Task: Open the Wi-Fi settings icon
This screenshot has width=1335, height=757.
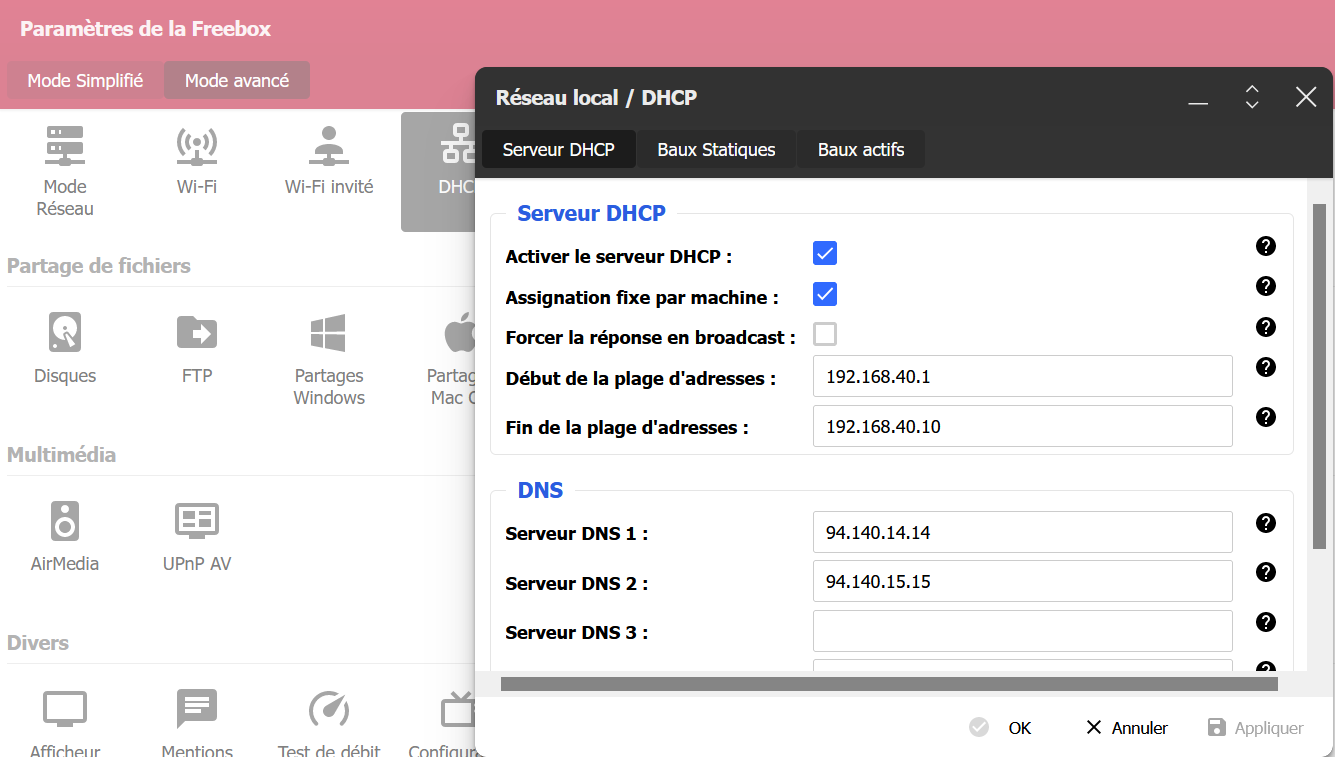Action: click(197, 146)
